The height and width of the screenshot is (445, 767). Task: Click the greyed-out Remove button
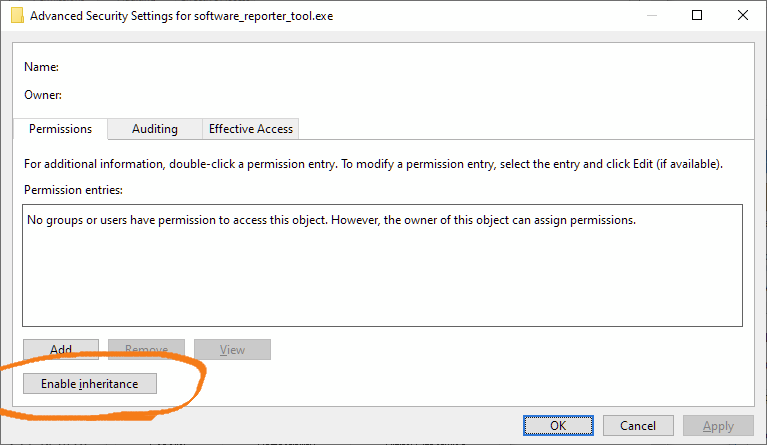coord(146,349)
